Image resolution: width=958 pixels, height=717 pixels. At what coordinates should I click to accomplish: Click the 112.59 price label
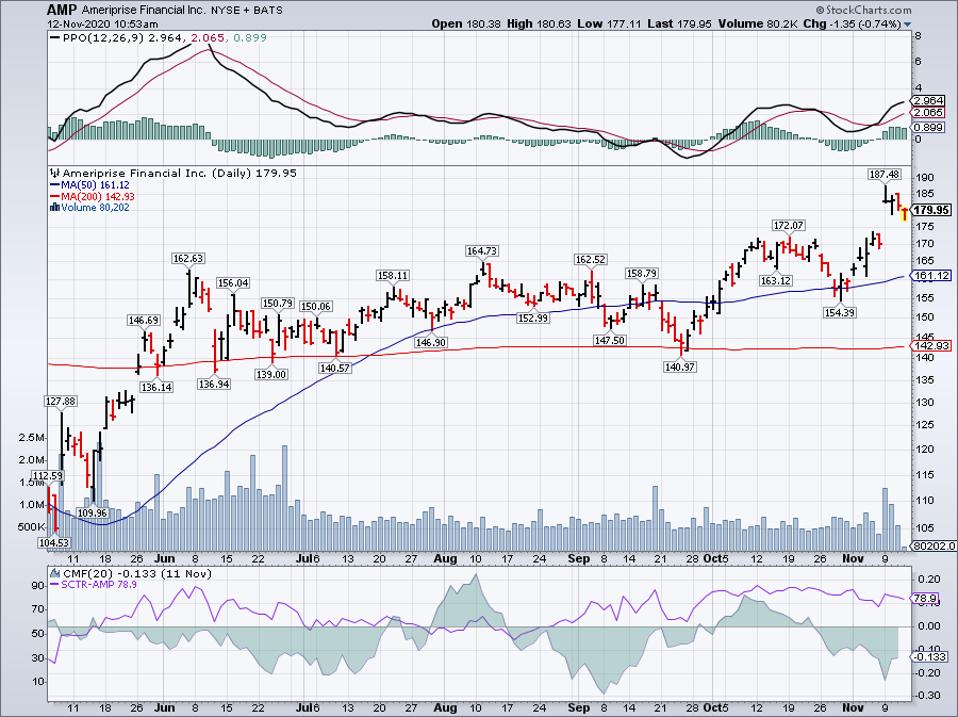(x=48, y=476)
